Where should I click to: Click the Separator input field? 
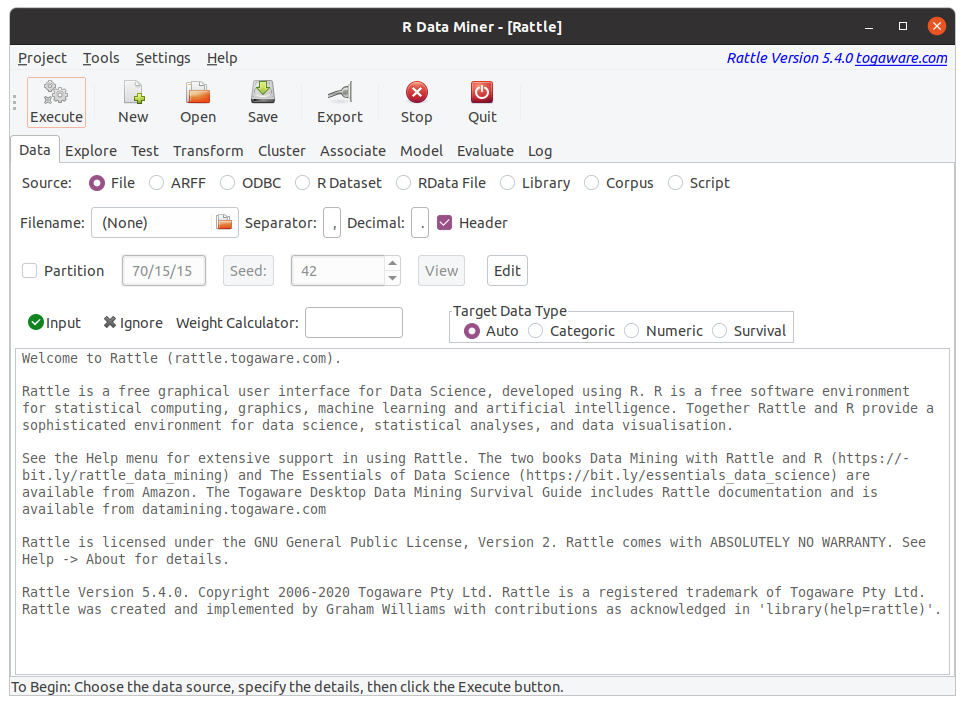click(332, 223)
